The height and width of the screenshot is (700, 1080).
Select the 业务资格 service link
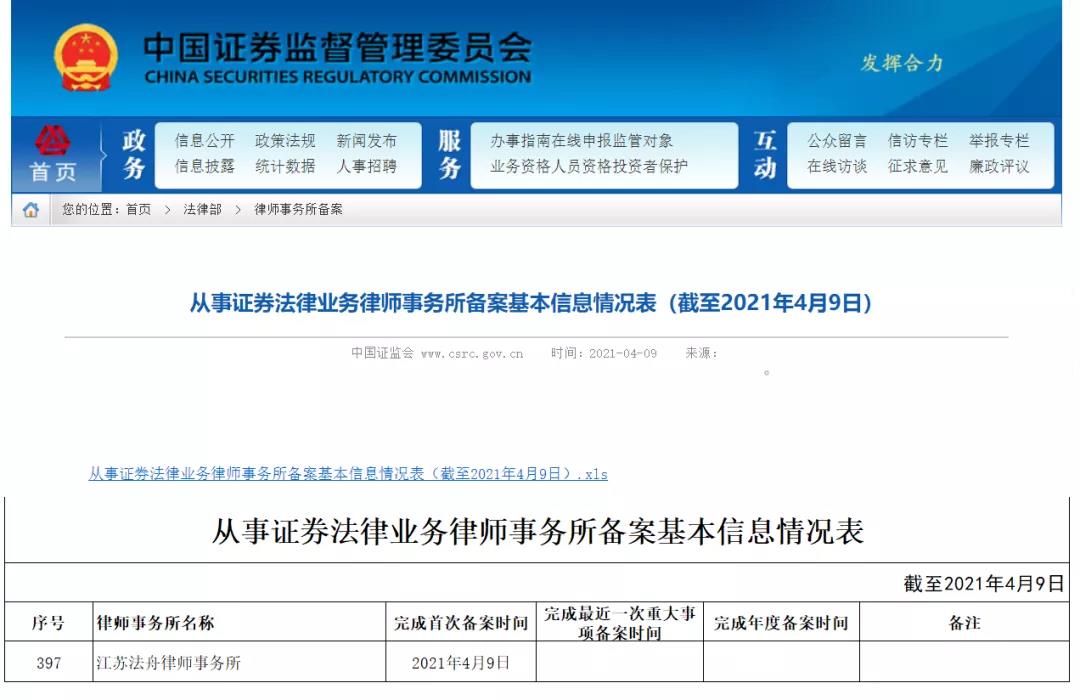(521, 166)
